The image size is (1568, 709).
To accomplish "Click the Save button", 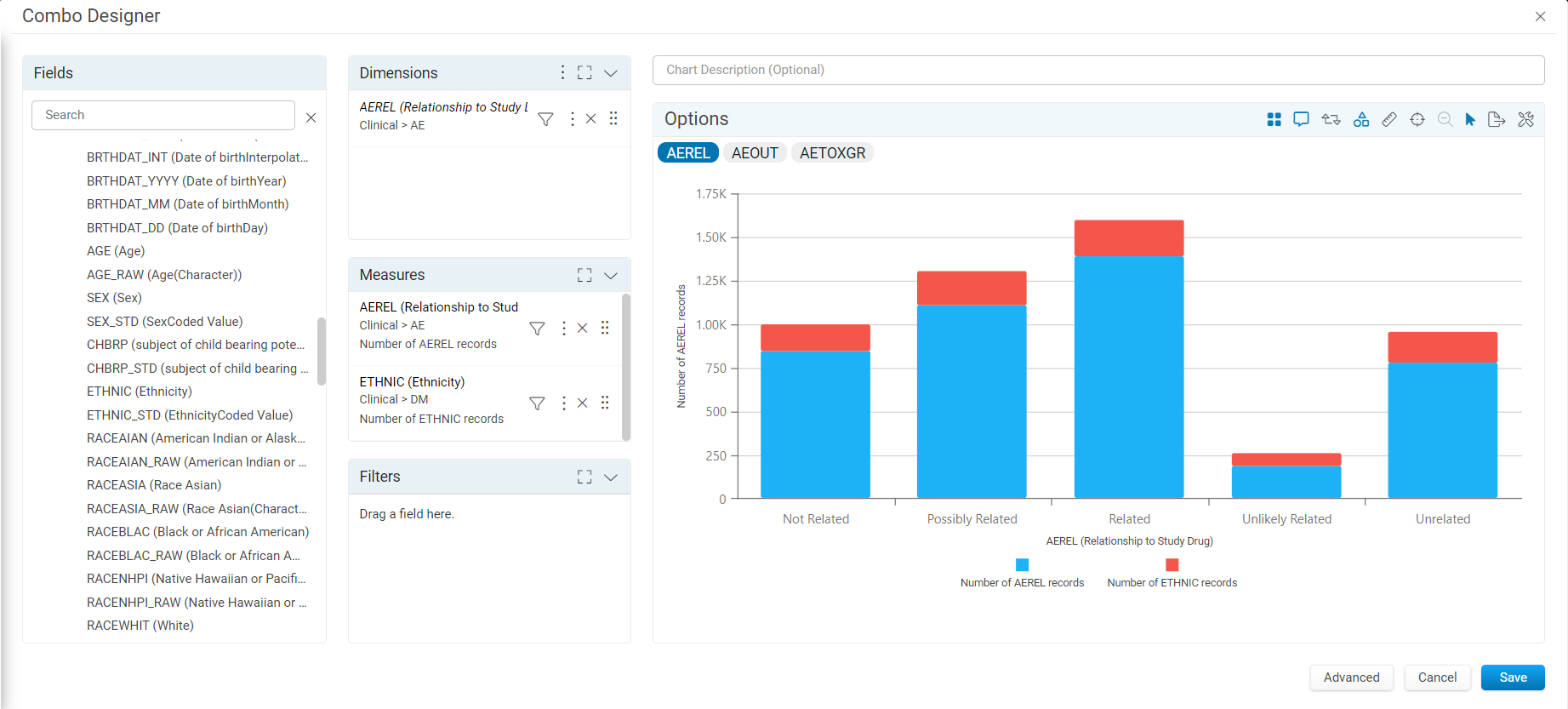I will pos(1513,678).
